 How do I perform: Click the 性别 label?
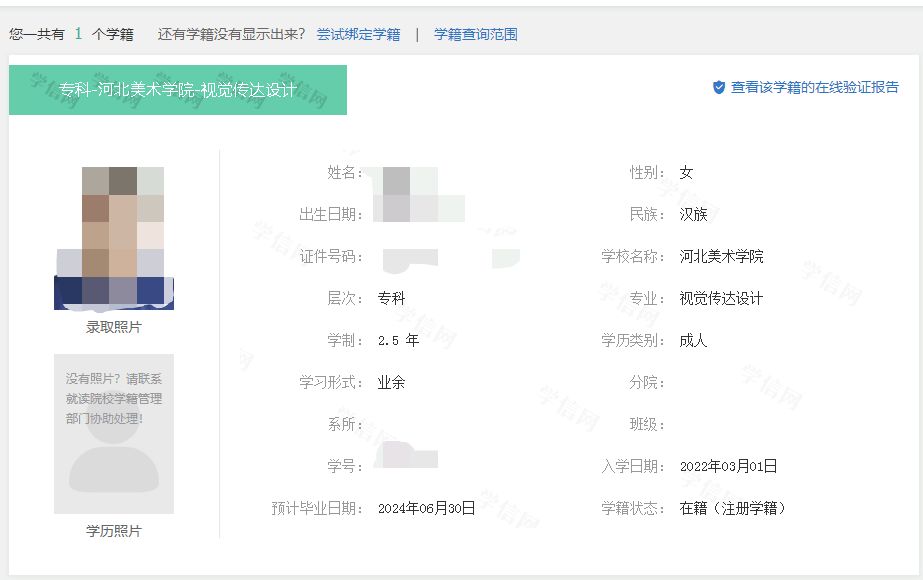(x=647, y=173)
